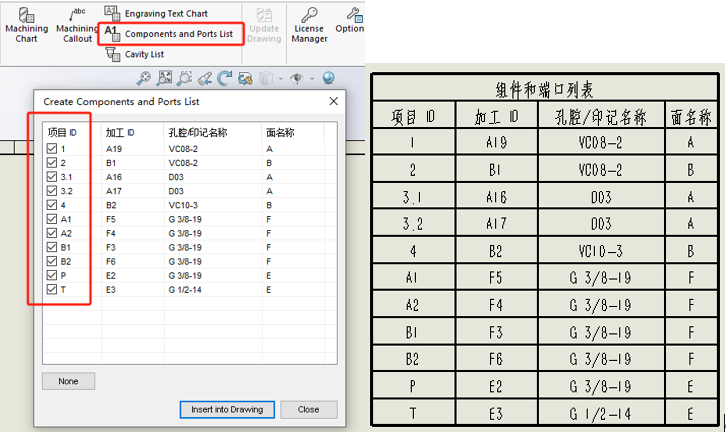Click the blue sphere appearance icon
Screen dimensions: 726x432
(328, 78)
